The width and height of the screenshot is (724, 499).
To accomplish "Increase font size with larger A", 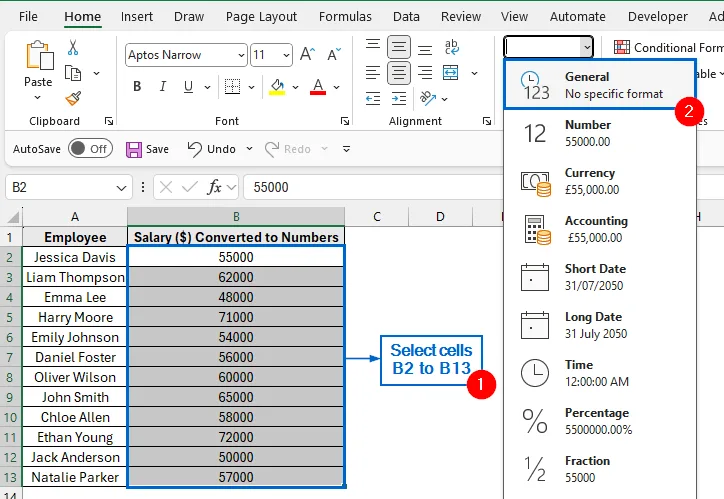I will pyautogui.click(x=307, y=54).
